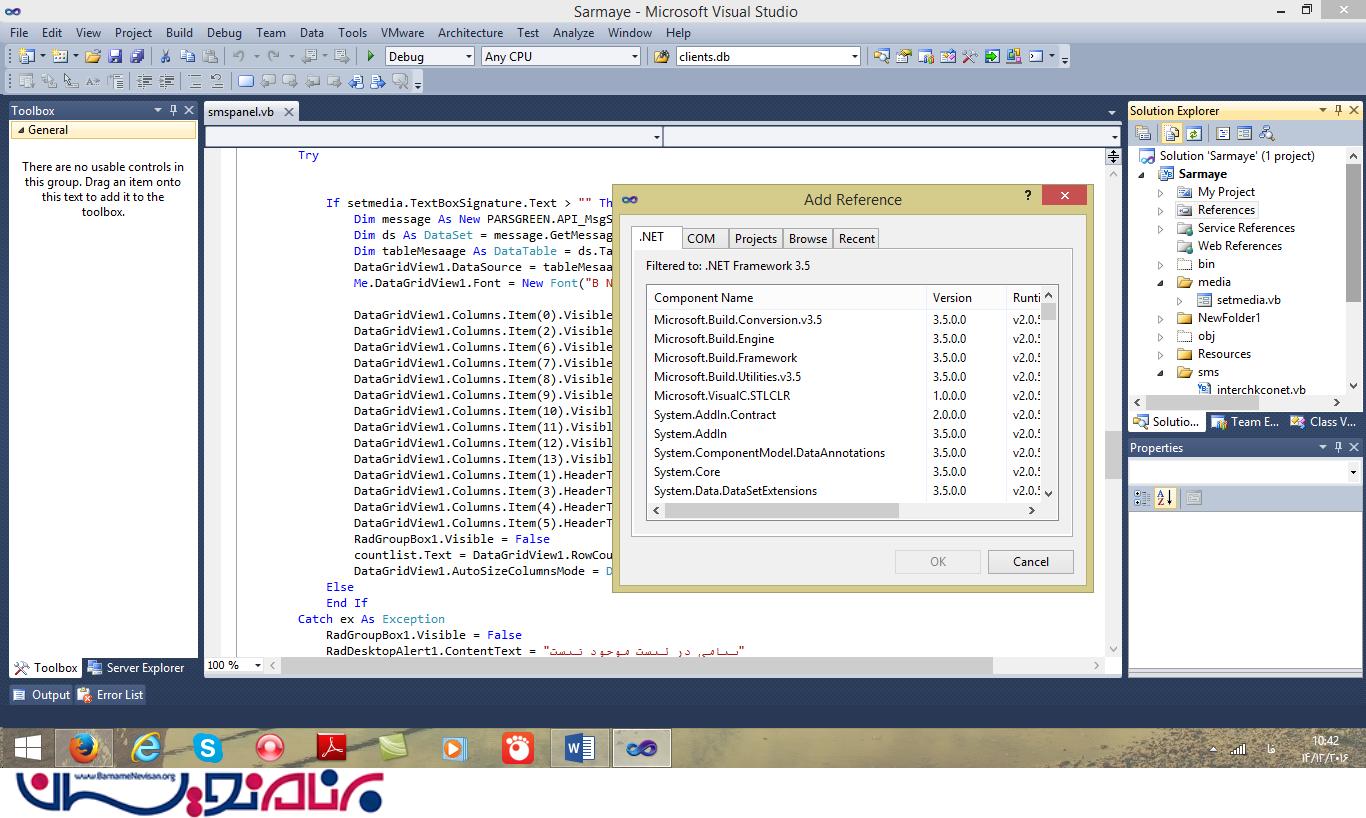
Task: Close the smspanel.vb editor tab
Action: (x=288, y=112)
